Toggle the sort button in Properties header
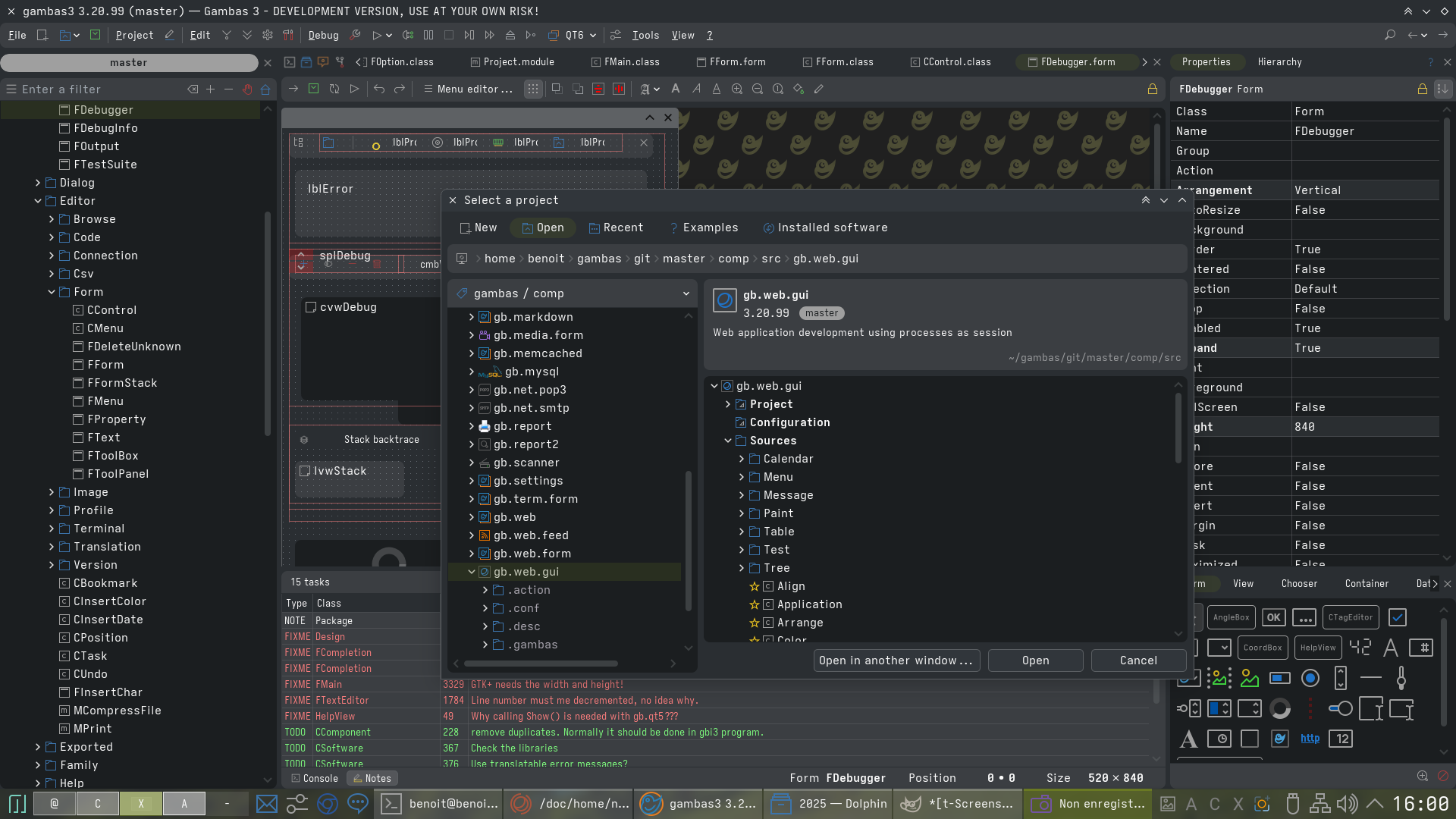This screenshot has height=819, width=1456. coord(1442,89)
